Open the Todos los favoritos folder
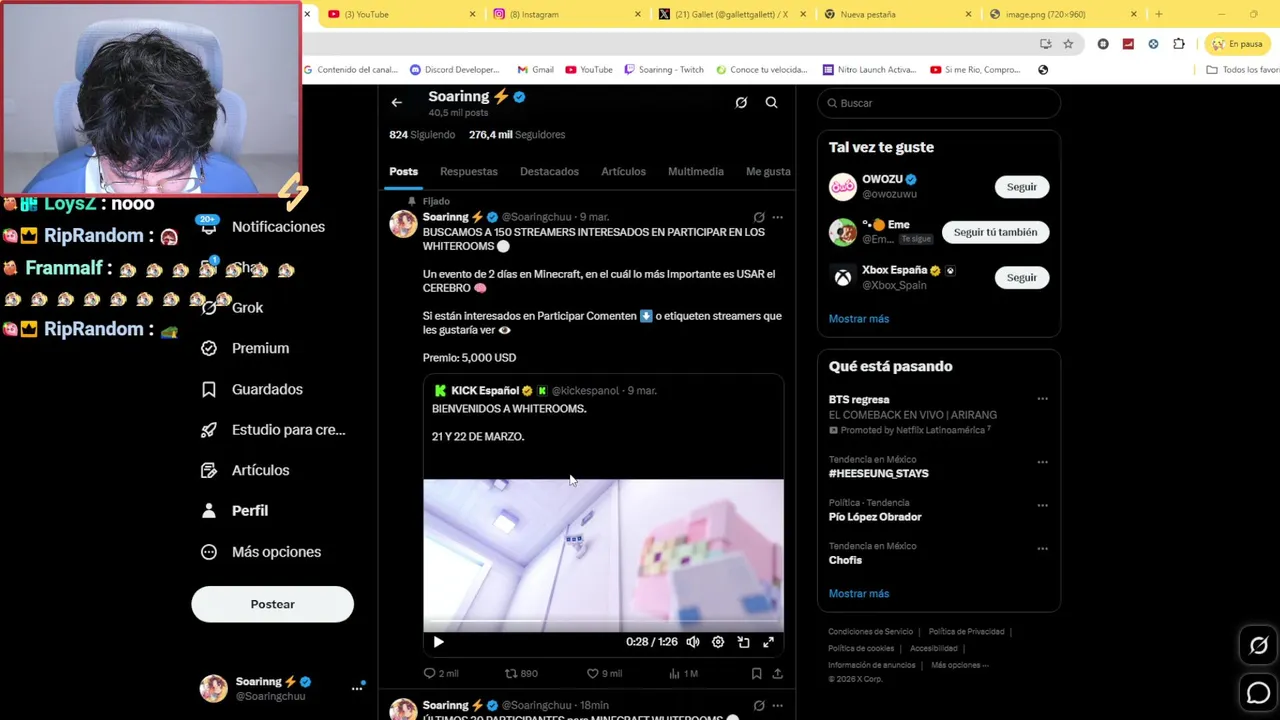The width and height of the screenshot is (1280, 720). pyautogui.click(x=1242, y=70)
